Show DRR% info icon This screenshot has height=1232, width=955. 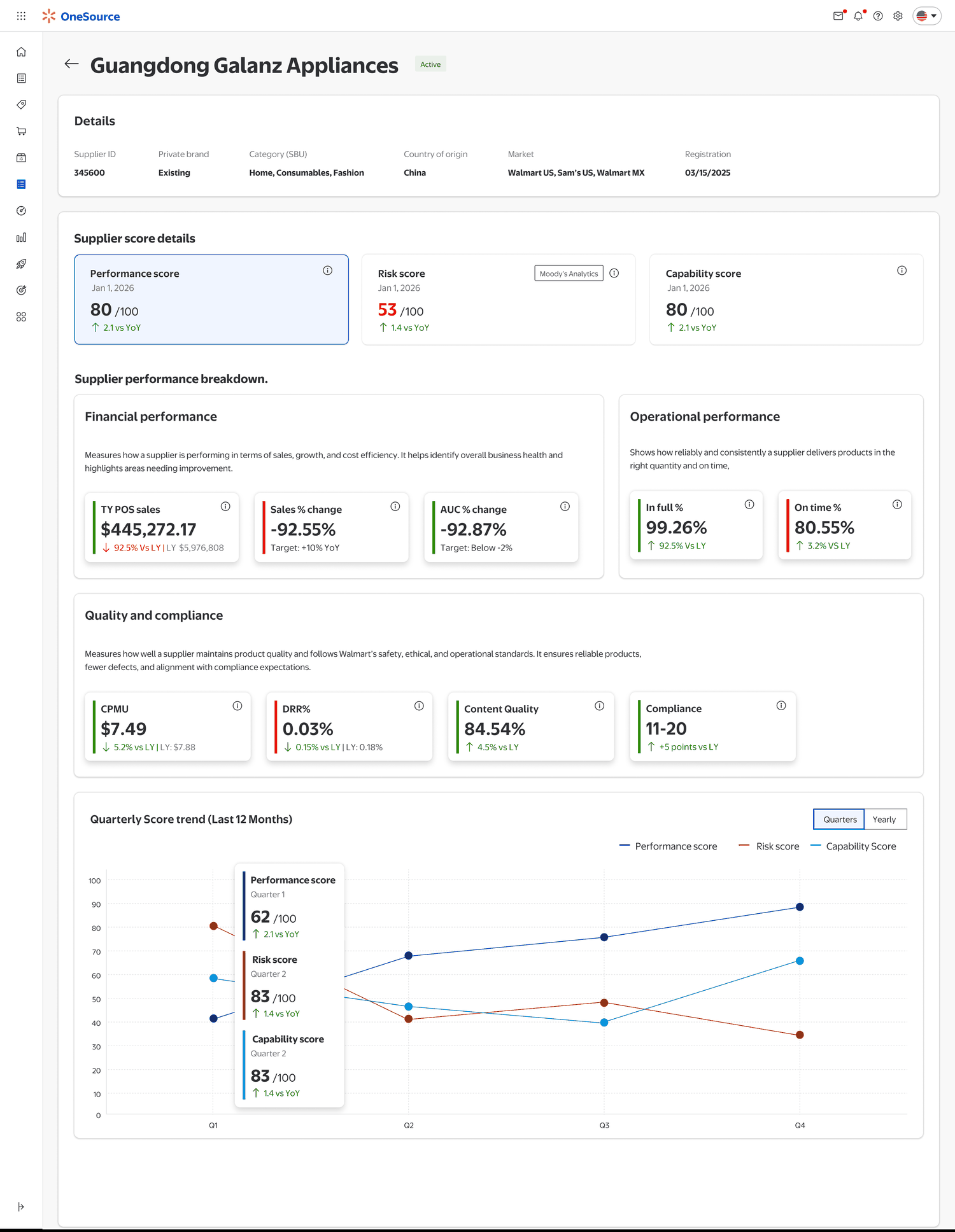coord(419,706)
